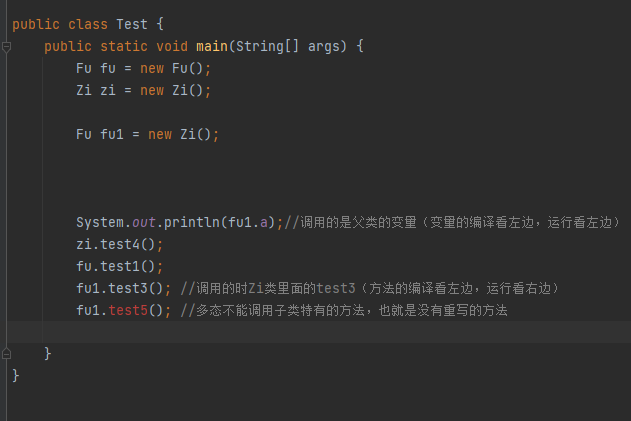The width and height of the screenshot is (631, 421).
Task: Click the 'static' keyword
Action: [124, 46]
